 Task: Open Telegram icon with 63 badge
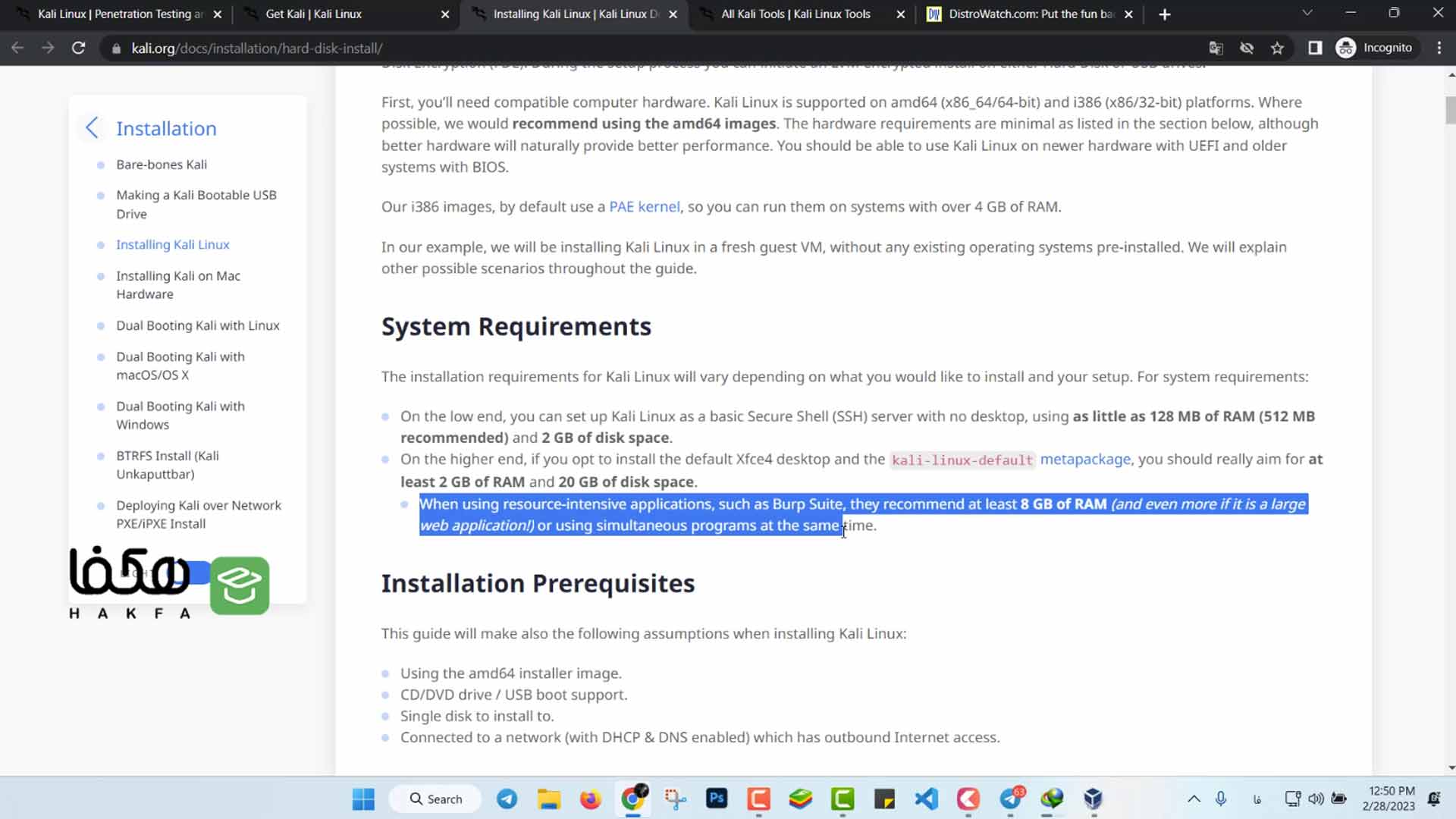click(x=1011, y=799)
